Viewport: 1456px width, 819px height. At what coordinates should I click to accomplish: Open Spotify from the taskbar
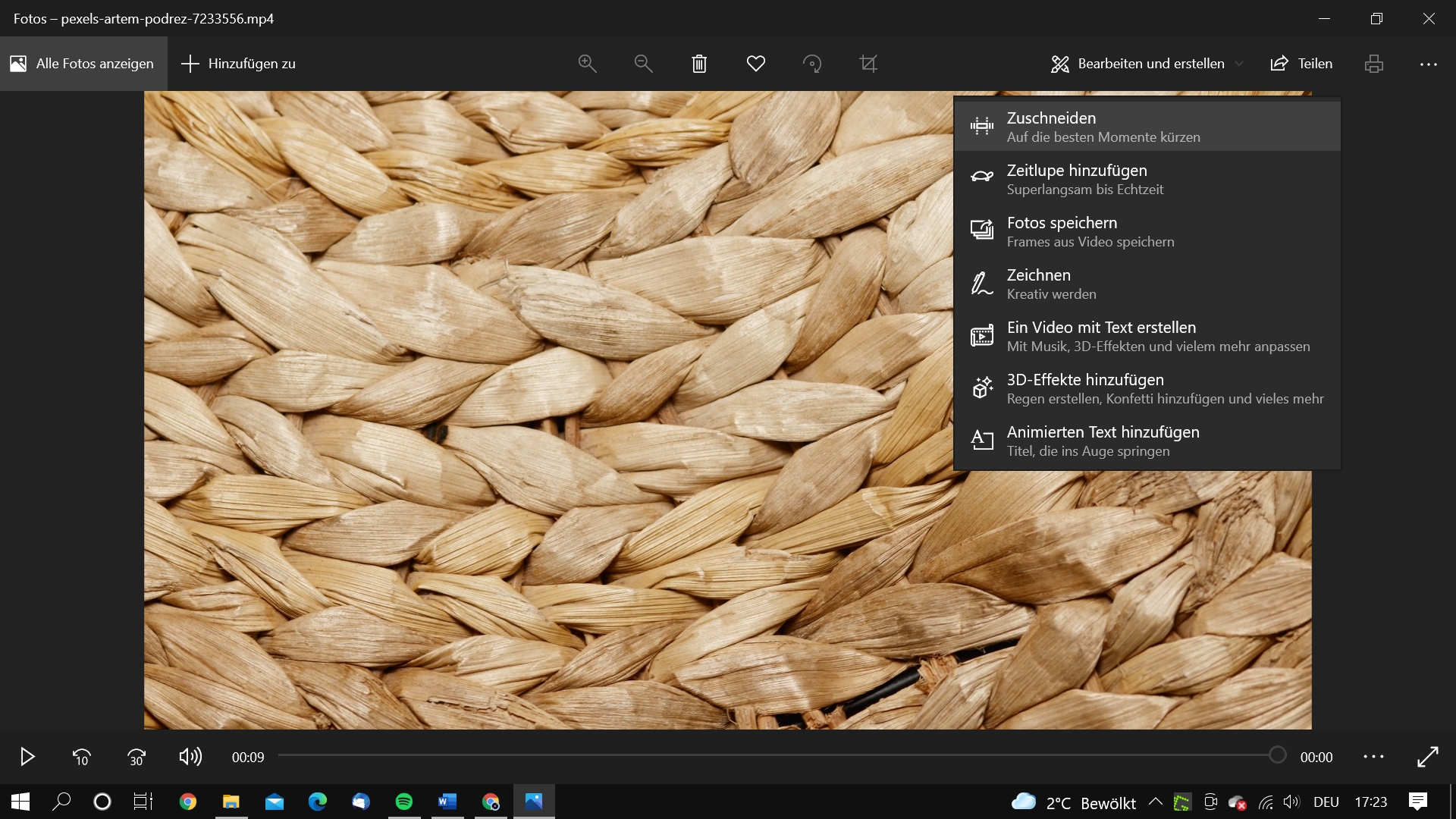click(404, 802)
